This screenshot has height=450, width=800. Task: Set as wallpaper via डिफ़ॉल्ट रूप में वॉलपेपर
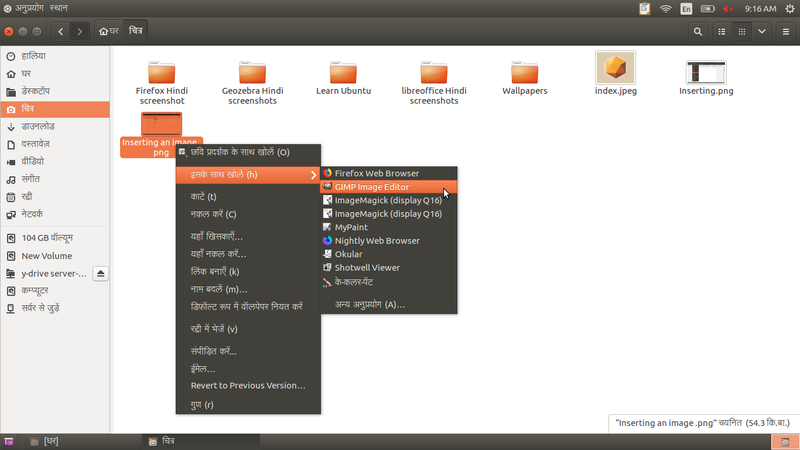248,307
